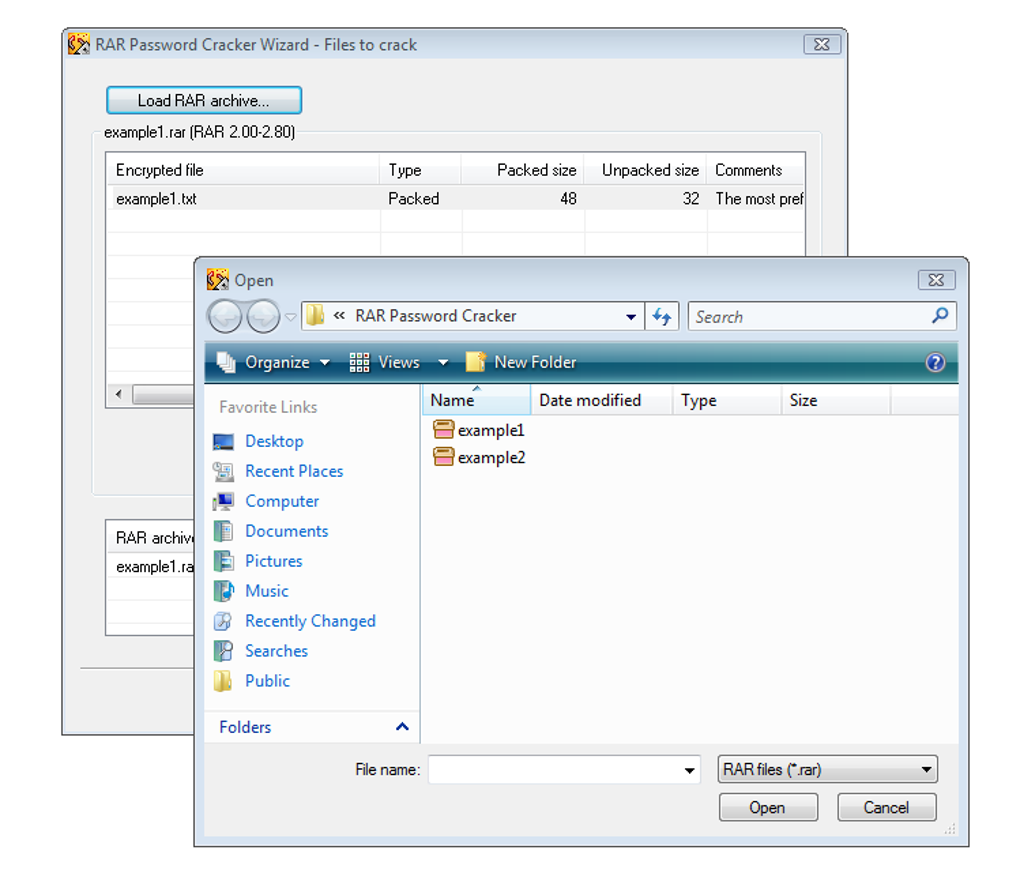Open the Music favorite link

[x=267, y=591]
